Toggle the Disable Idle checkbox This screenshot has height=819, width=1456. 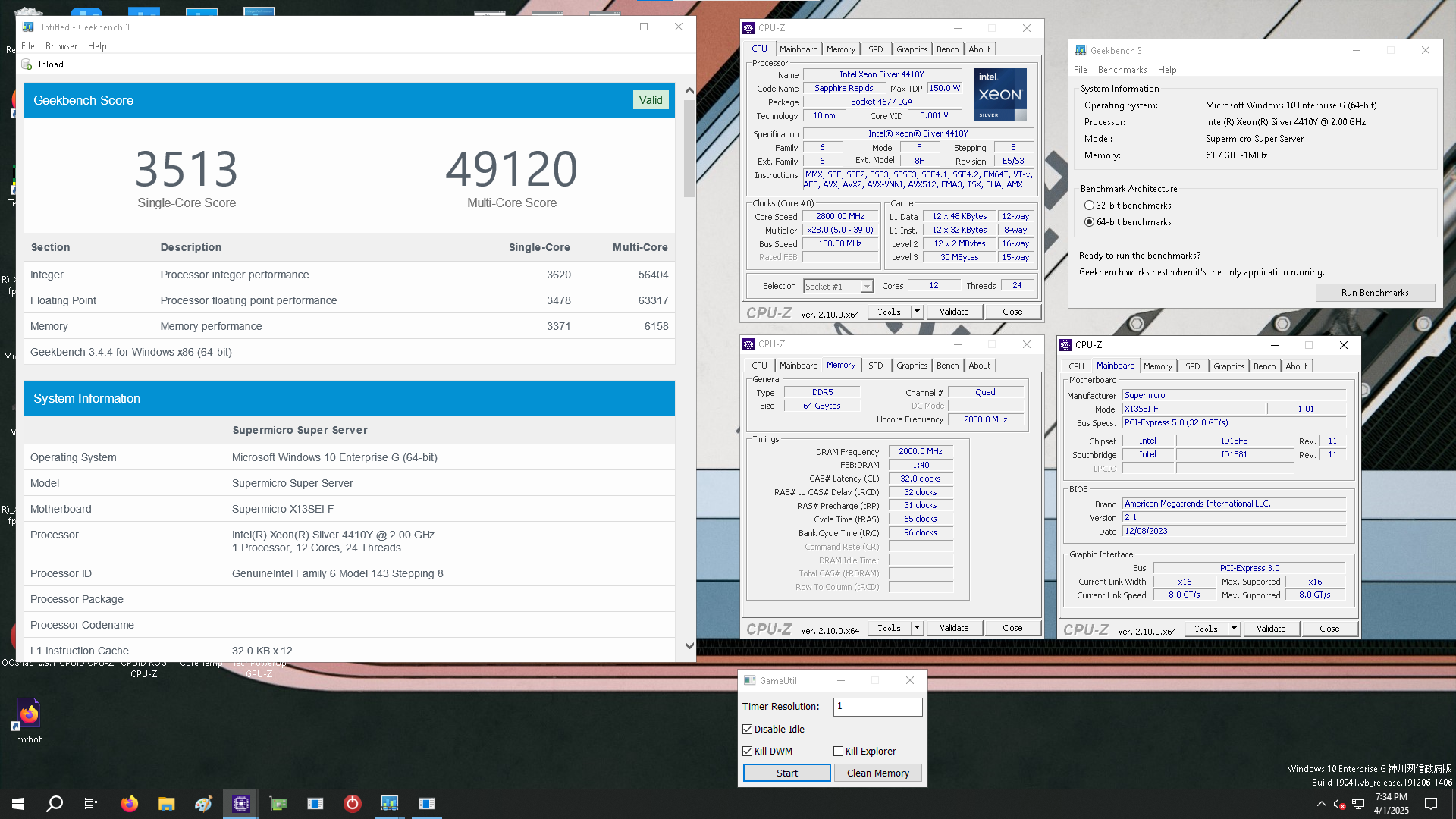click(748, 730)
